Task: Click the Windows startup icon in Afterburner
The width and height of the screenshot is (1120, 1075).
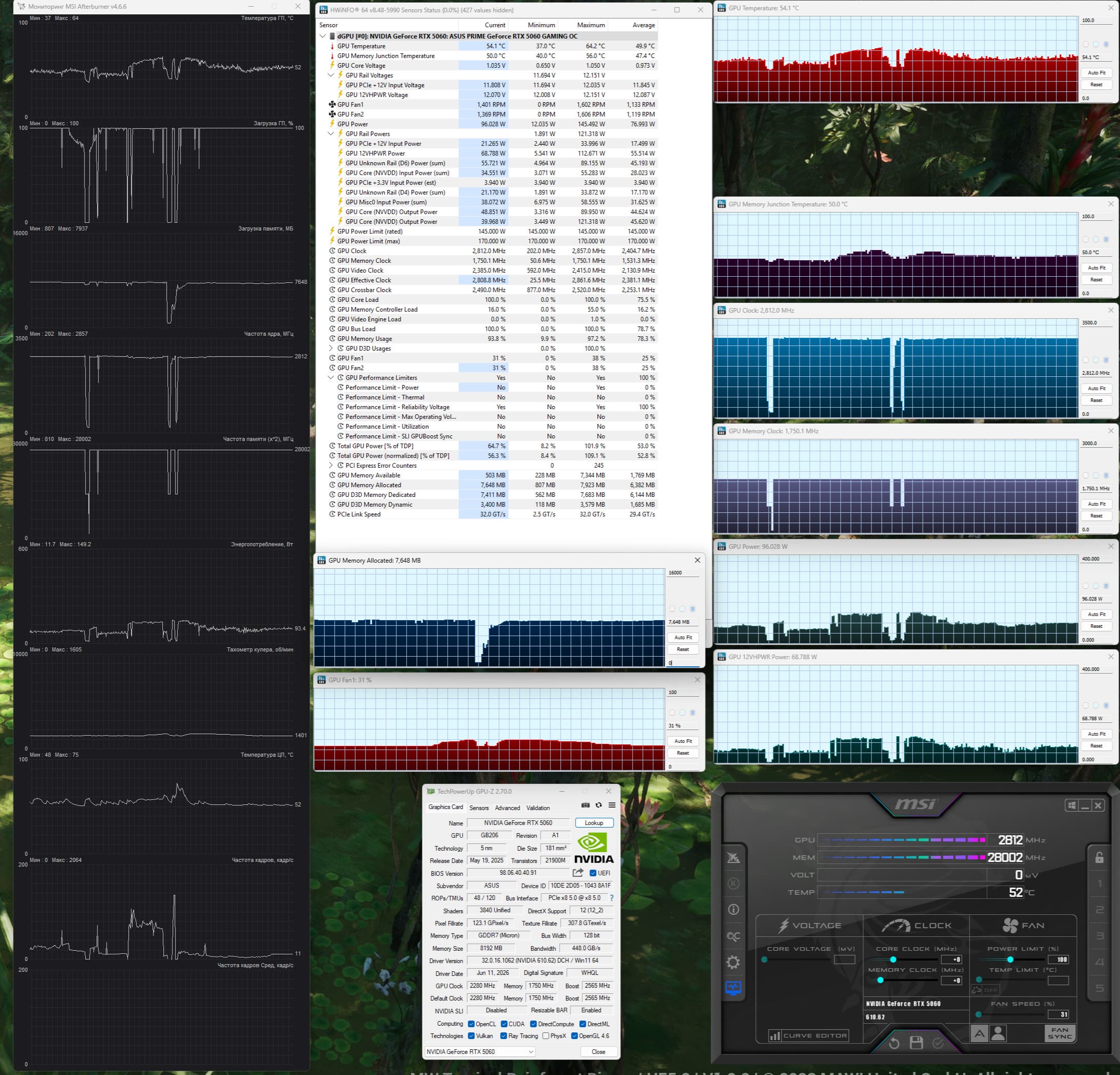Action: [x=1072, y=805]
